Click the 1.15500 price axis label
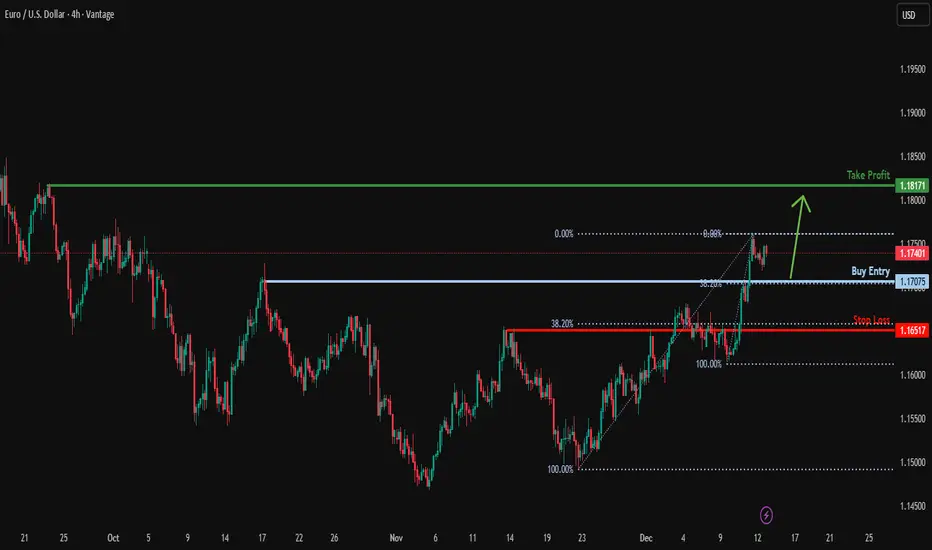The image size is (932, 550). coord(912,419)
